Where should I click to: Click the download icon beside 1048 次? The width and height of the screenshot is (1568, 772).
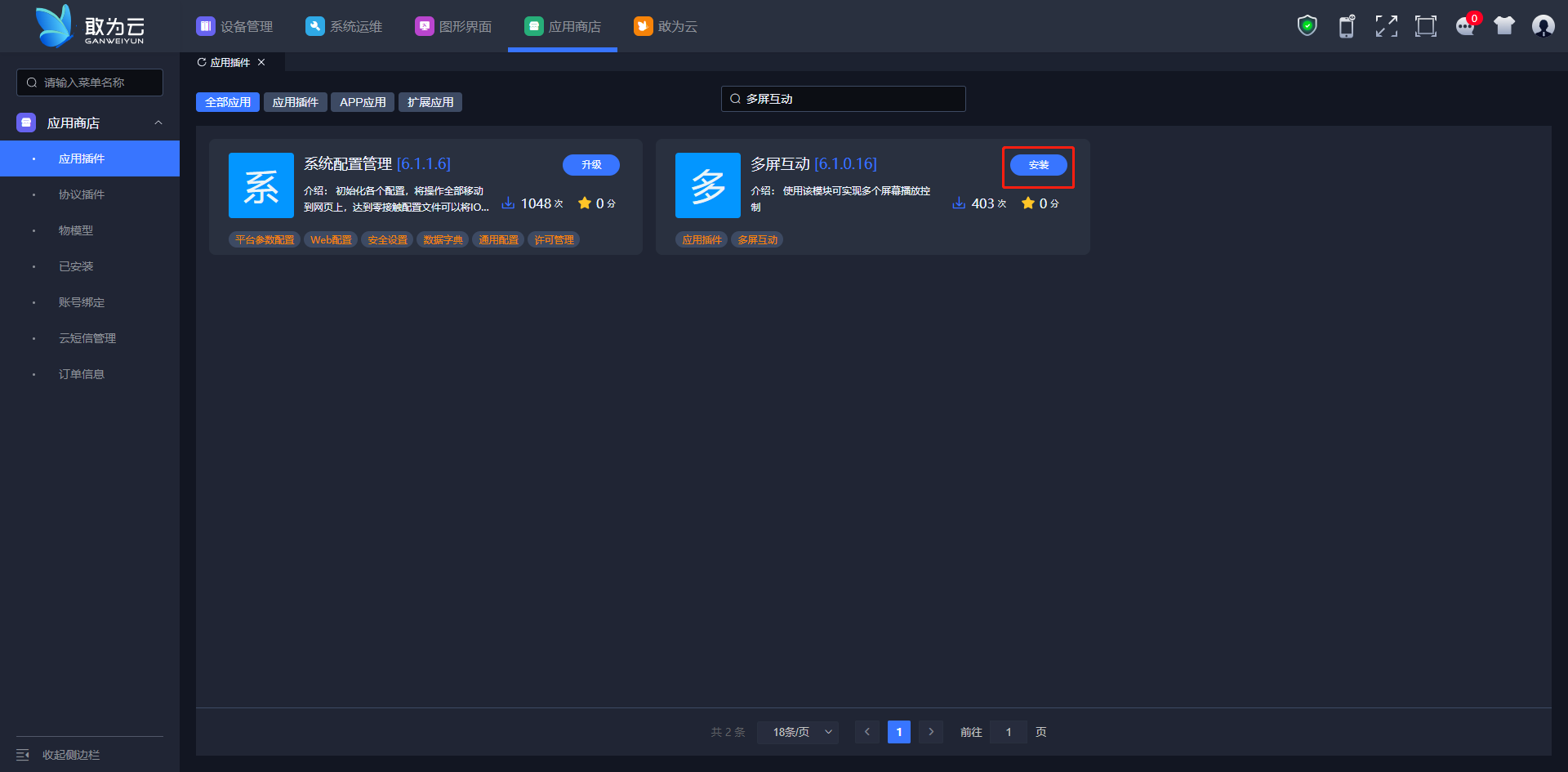508,203
